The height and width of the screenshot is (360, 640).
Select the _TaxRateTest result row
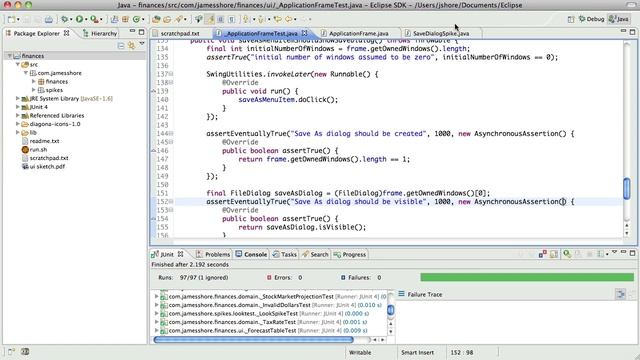(269, 322)
